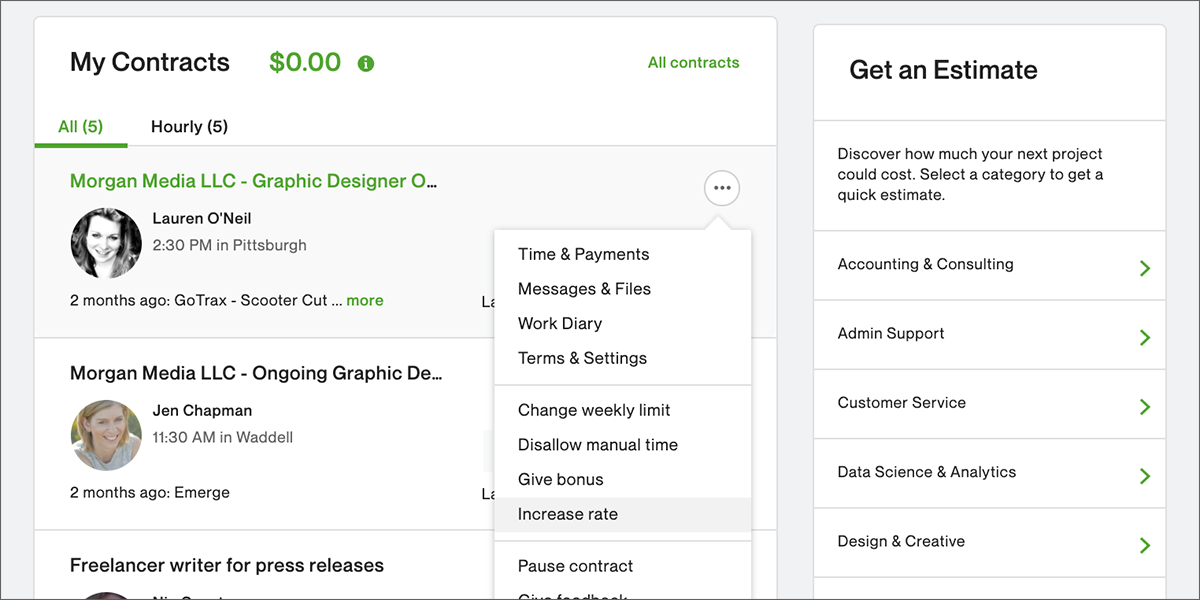Switch to the All (5) tab

(80, 127)
